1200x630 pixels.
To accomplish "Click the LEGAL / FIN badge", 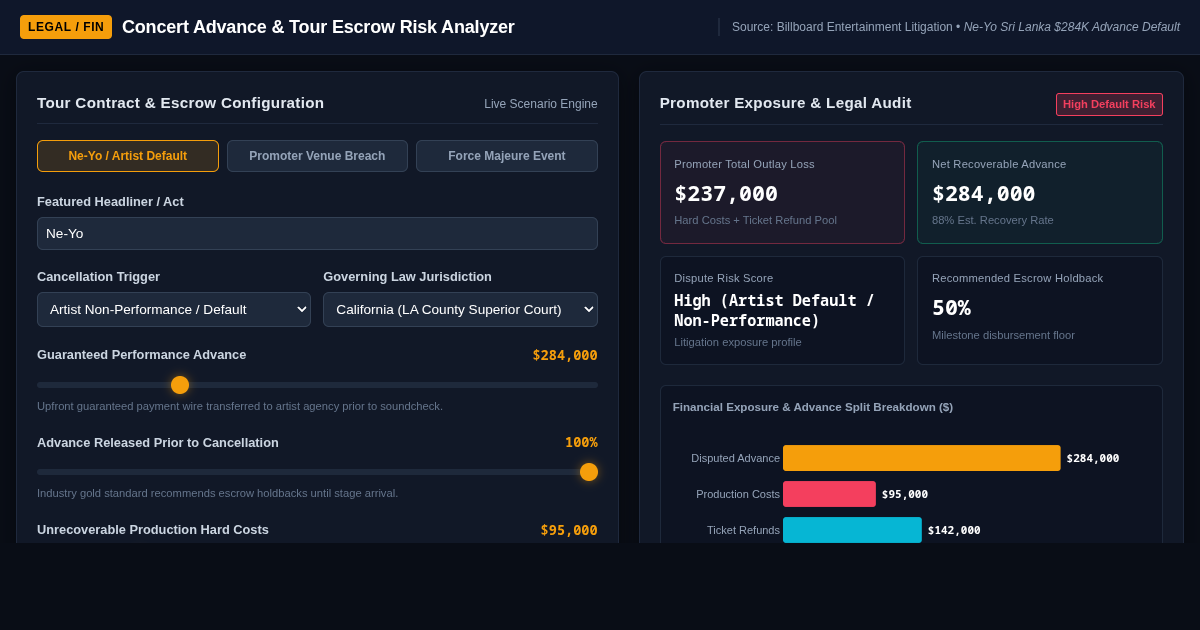I will tap(66, 27).
